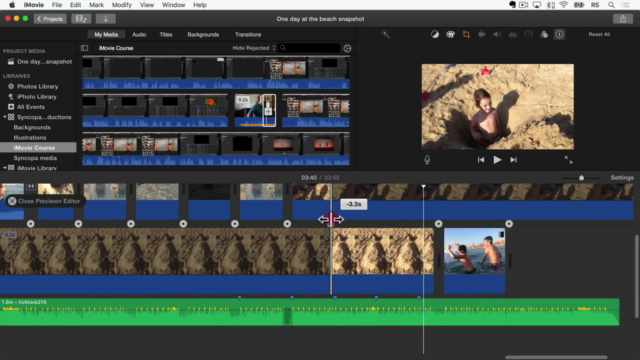Click the red edit point handle

331,220
